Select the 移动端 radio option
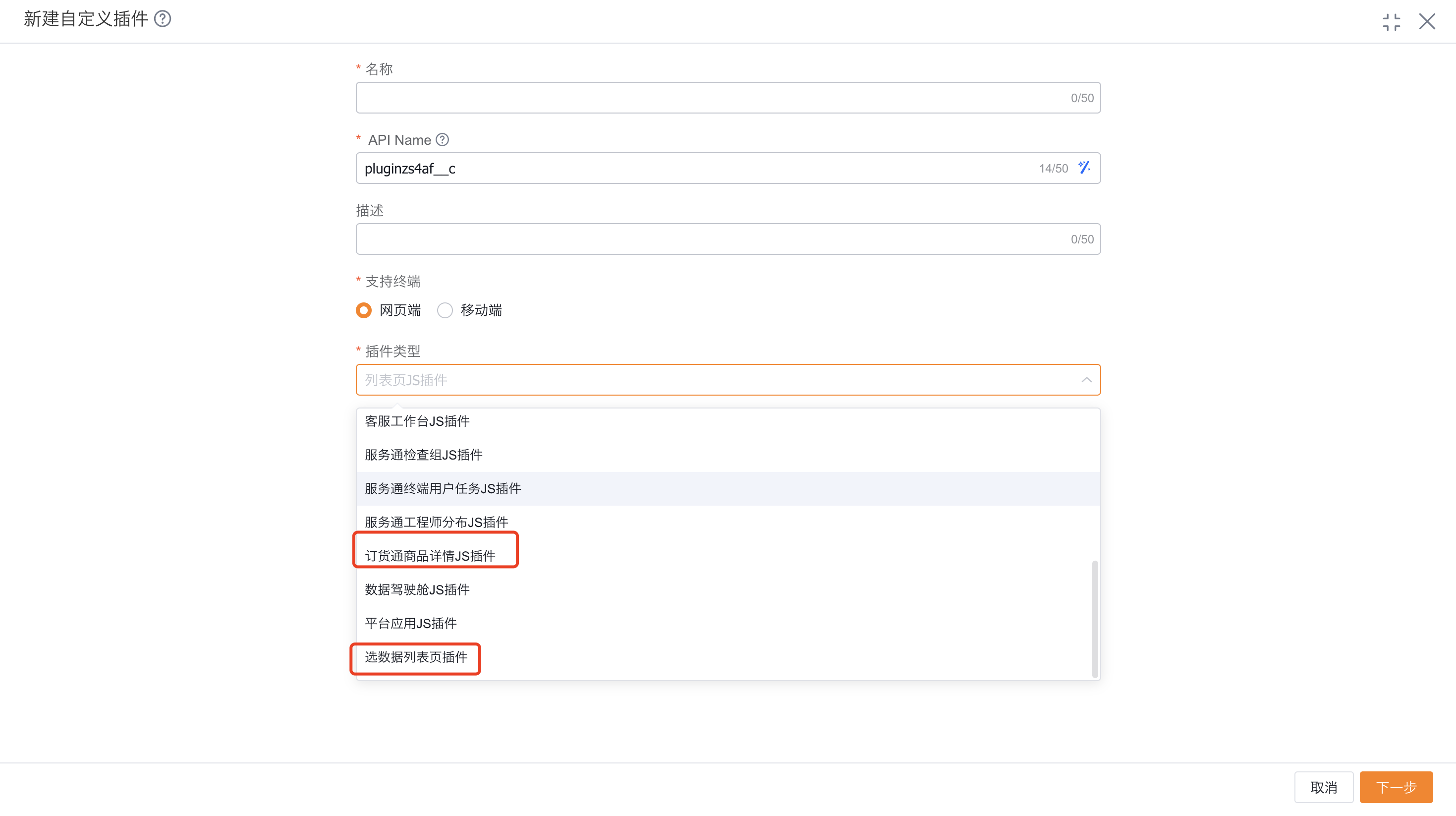1456x816 pixels. (470, 310)
